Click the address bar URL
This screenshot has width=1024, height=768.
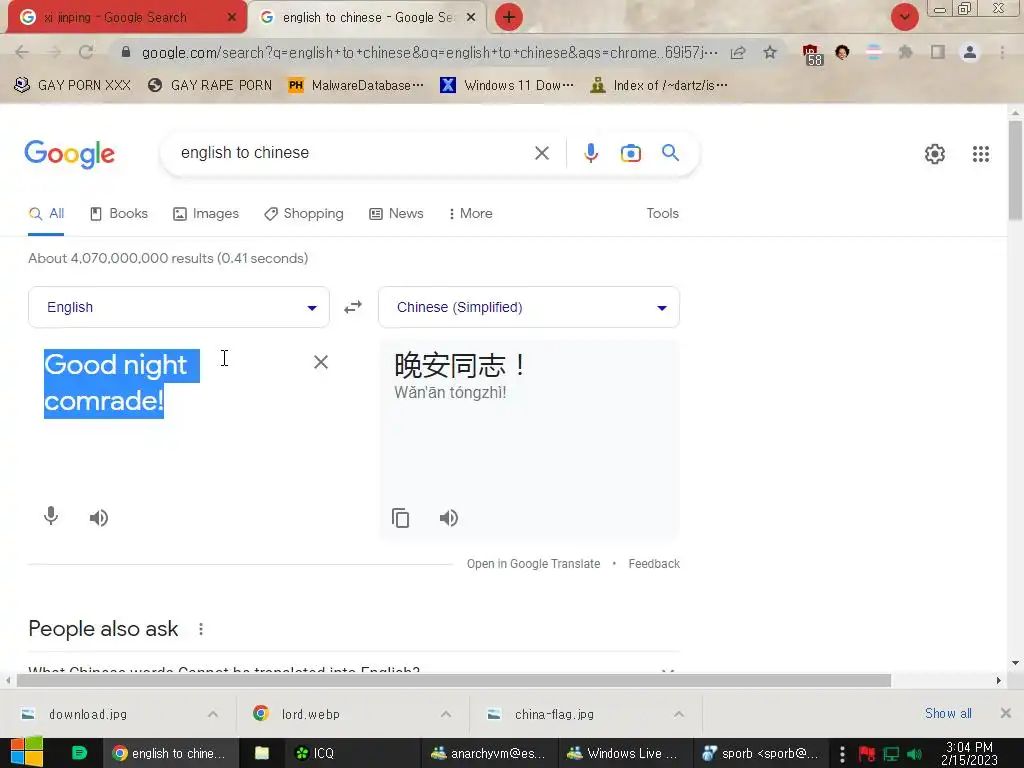click(x=430, y=52)
